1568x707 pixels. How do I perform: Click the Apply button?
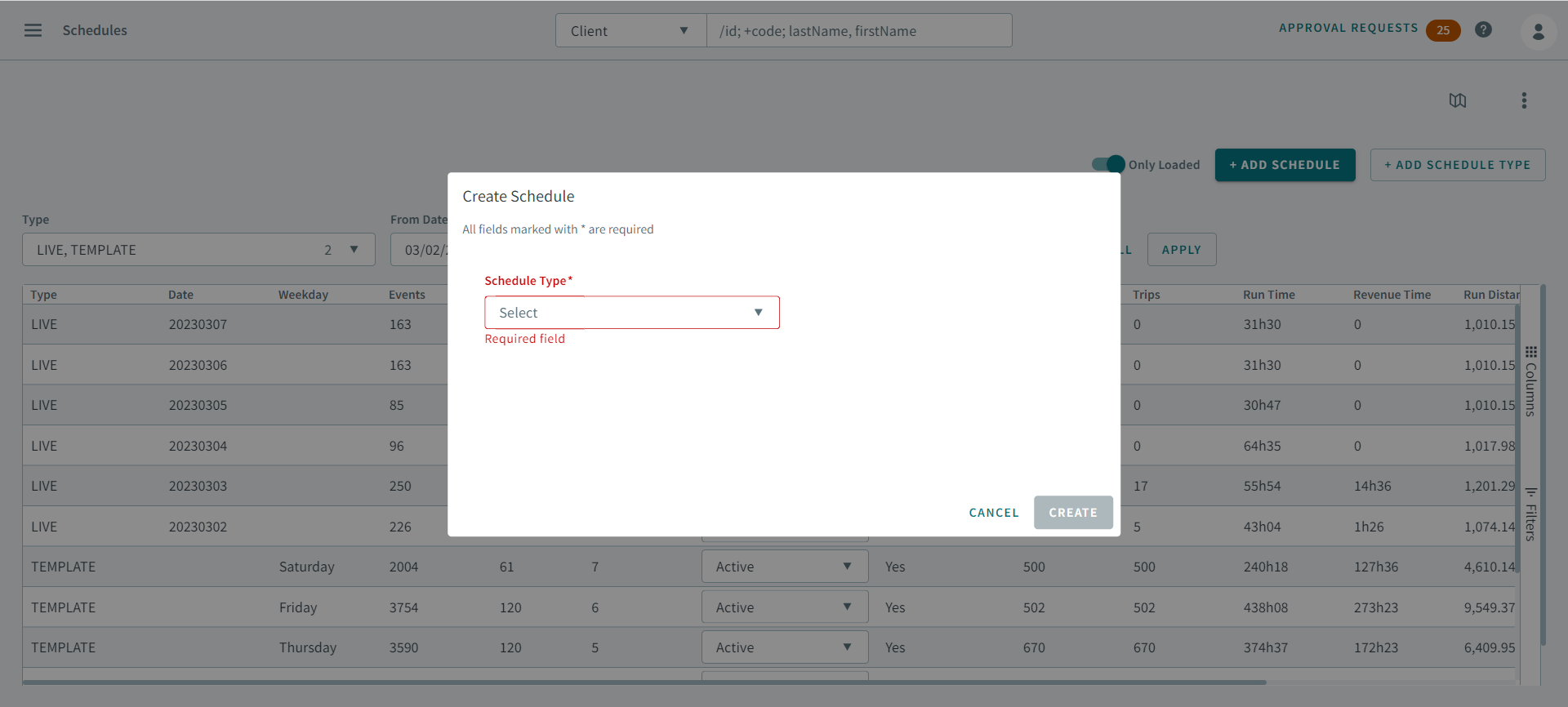coord(1182,250)
